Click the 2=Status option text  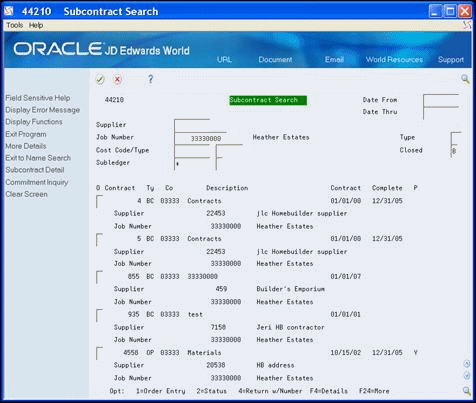click(x=212, y=391)
